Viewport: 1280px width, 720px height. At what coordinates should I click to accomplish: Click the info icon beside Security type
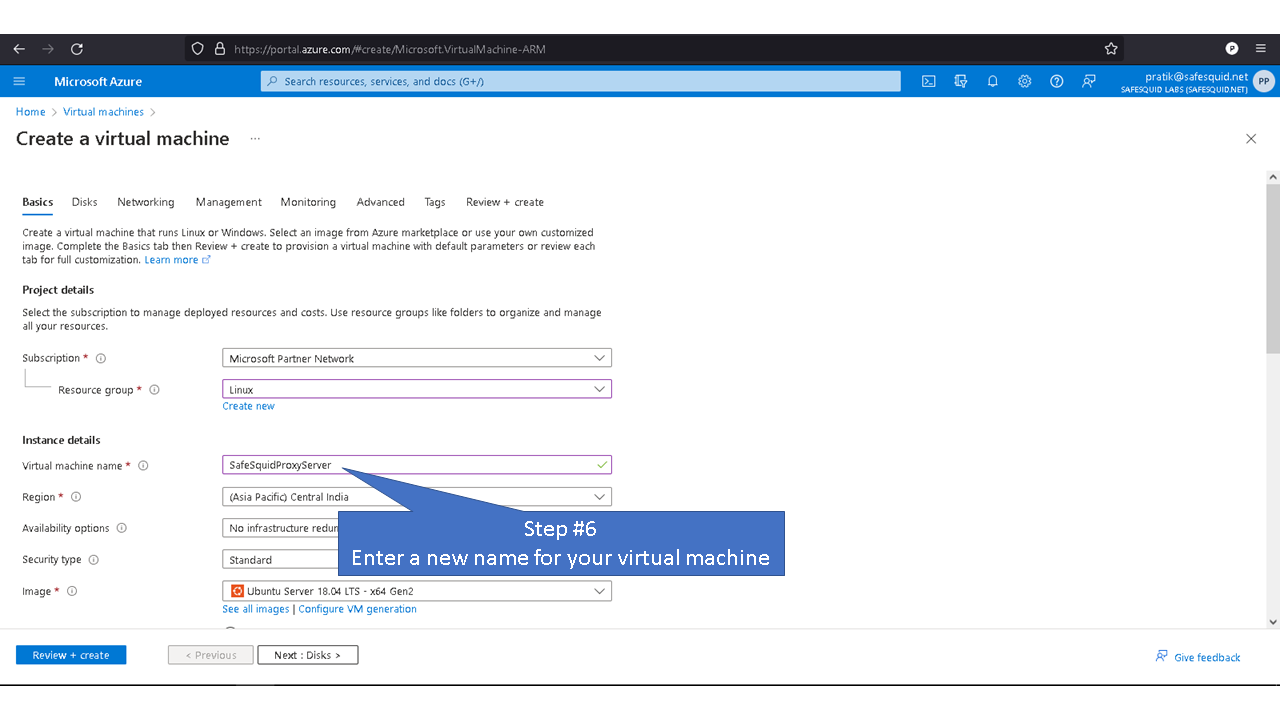pos(94,560)
